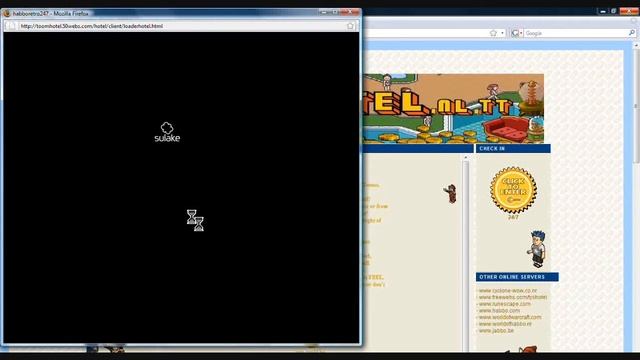
Task: Bookmark the popup page using its star
Action: click(x=350, y=26)
